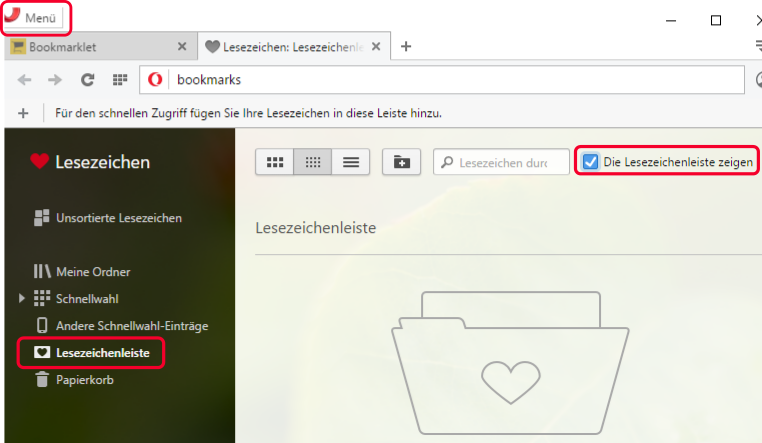Screen dimensions: 762x443
Task: Maximize the Opera window
Action: coord(716,20)
